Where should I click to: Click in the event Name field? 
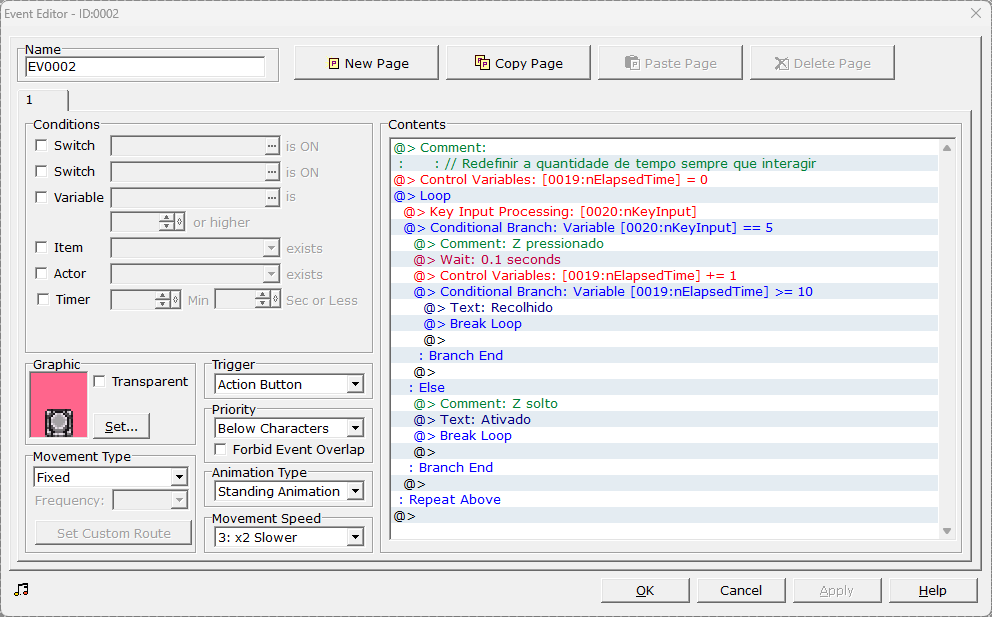pyautogui.click(x=145, y=67)
